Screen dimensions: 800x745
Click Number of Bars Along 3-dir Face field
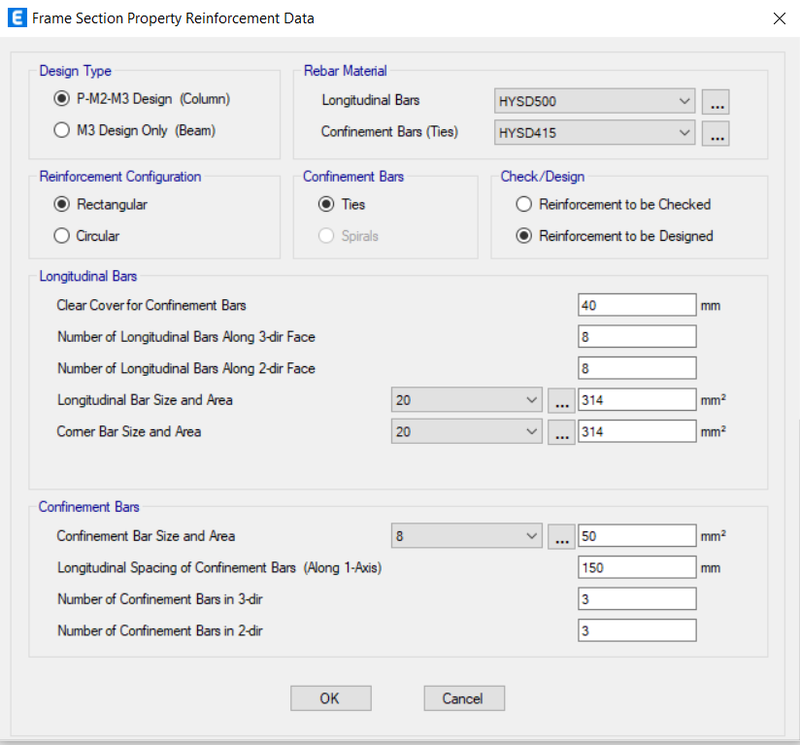637,337
